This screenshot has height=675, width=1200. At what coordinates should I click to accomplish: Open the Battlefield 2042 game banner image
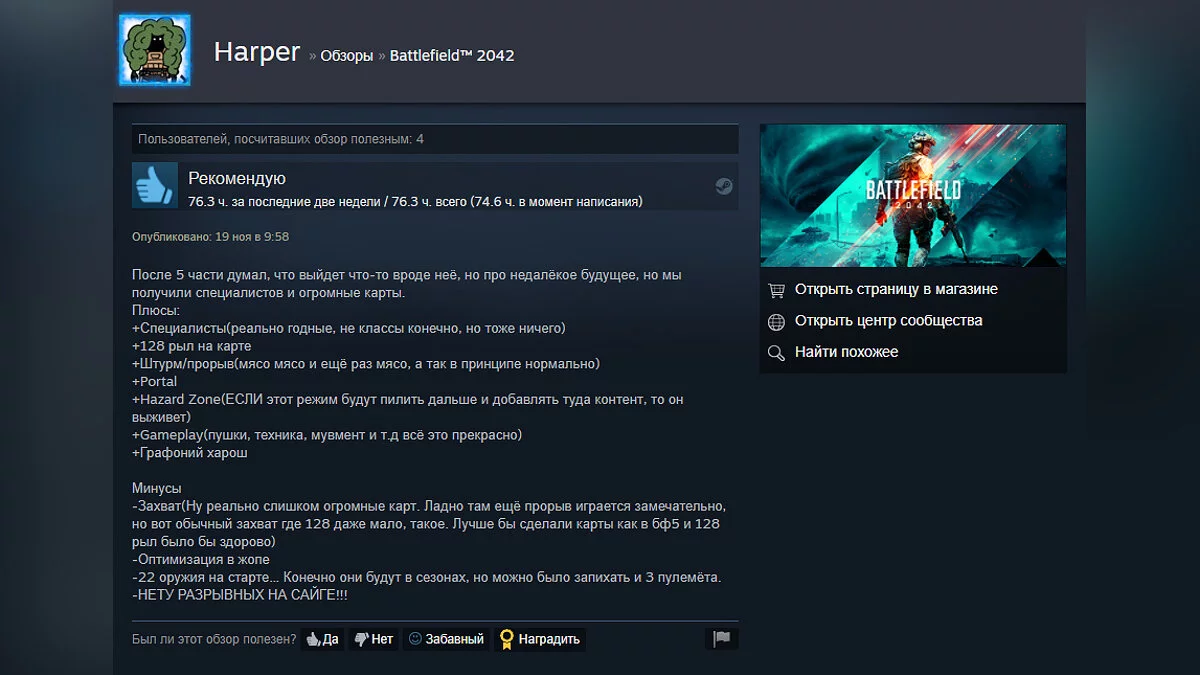pos(913,195)
